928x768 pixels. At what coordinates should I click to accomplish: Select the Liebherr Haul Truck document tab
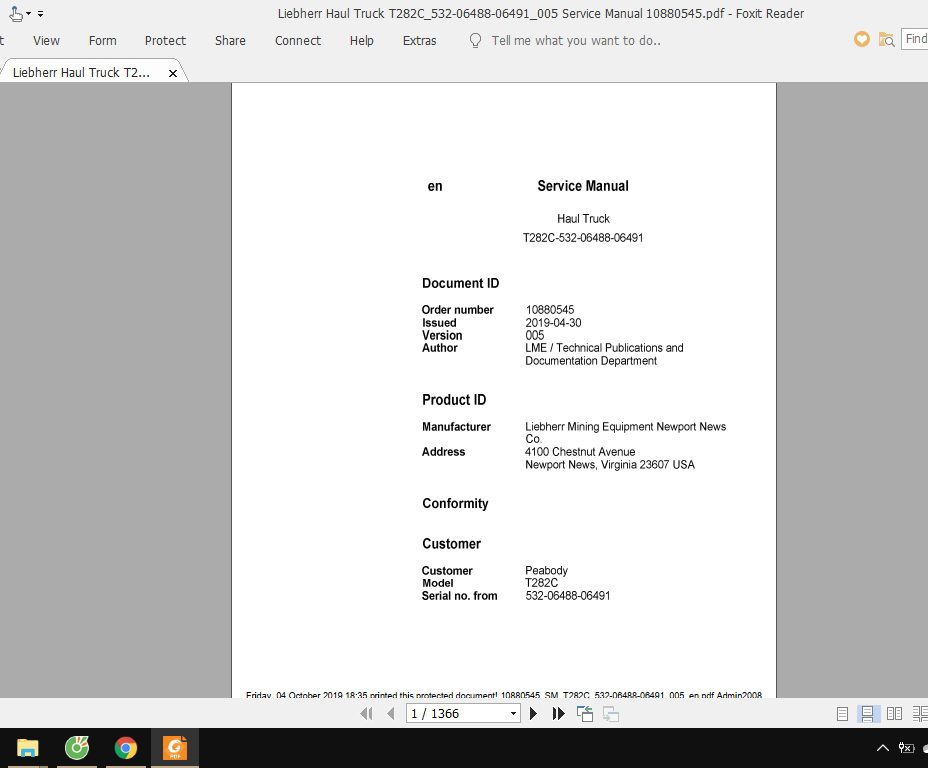(81, 72)
